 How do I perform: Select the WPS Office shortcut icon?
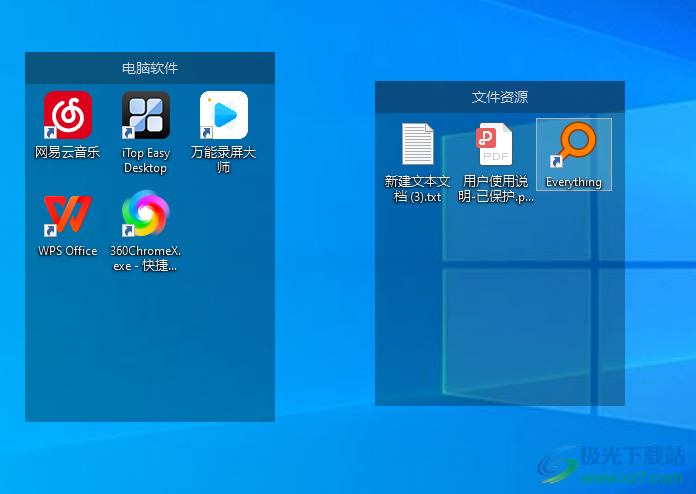click(x=68, y=214)
